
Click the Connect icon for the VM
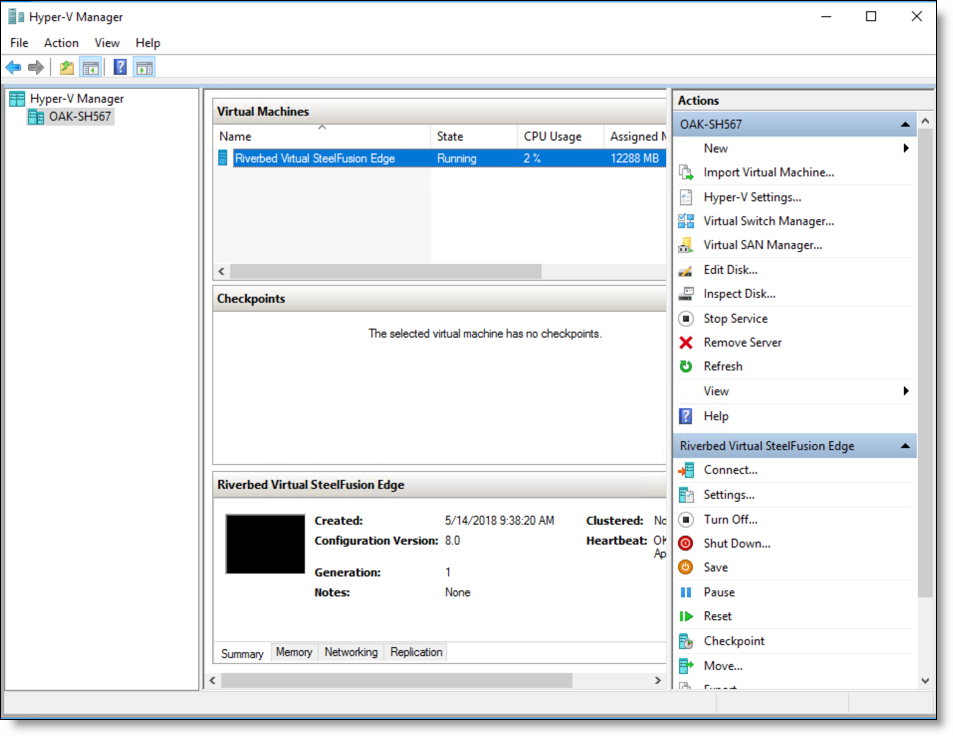coord(686,470)
